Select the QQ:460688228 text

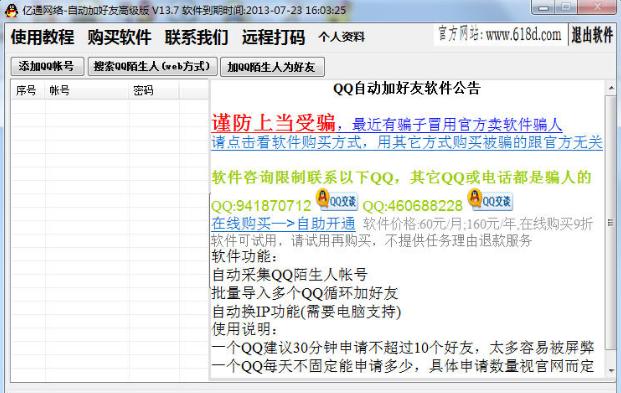click(412, 206)
